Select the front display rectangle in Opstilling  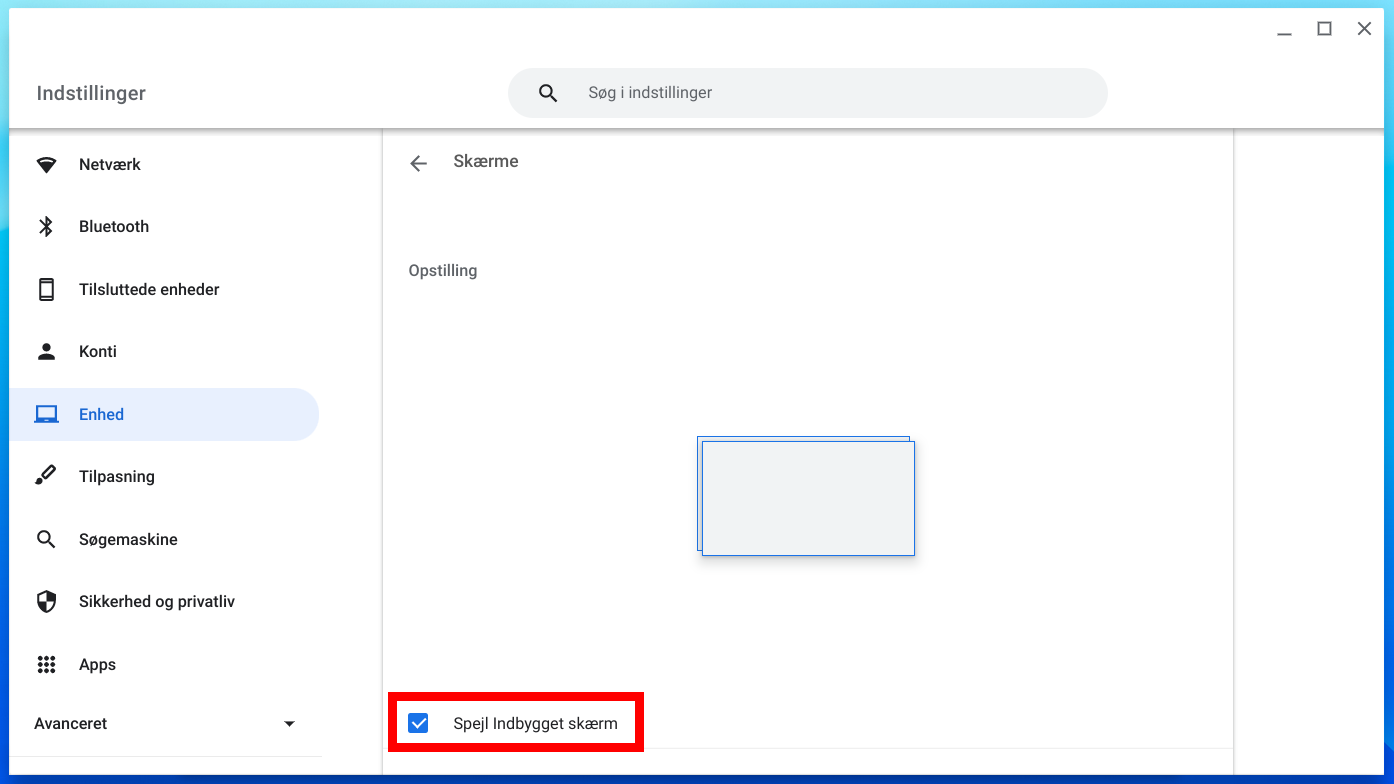tap(808, 499)
